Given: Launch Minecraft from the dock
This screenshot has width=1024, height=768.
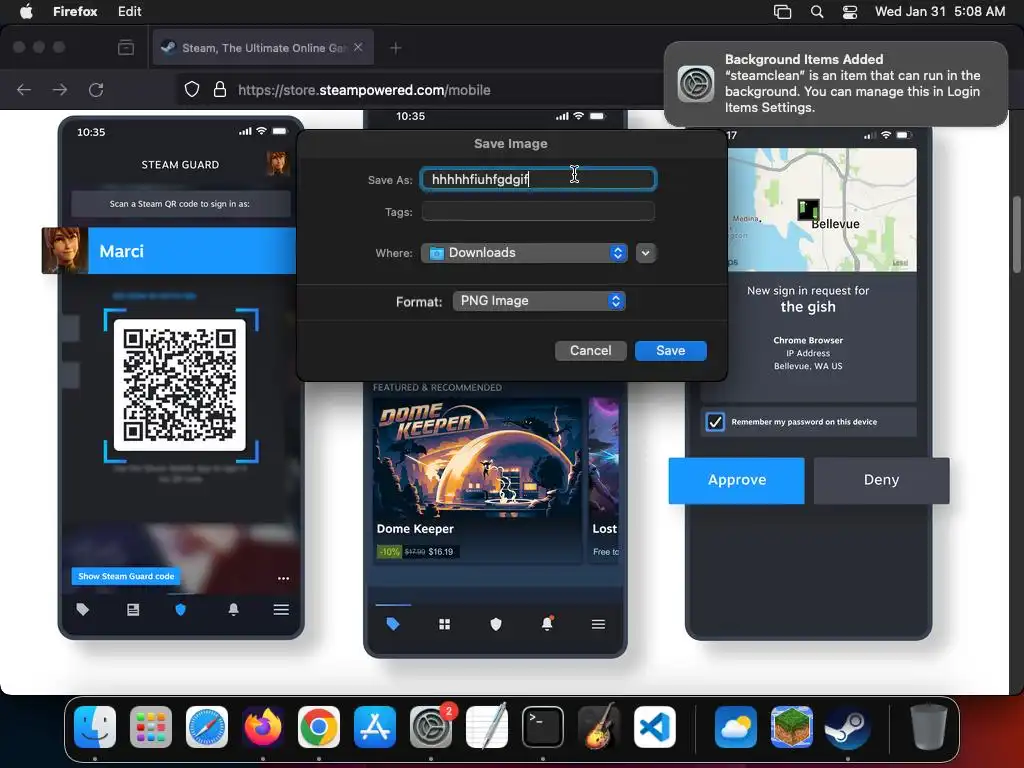Looking at the screenshot, I should [x=792, y=727].
